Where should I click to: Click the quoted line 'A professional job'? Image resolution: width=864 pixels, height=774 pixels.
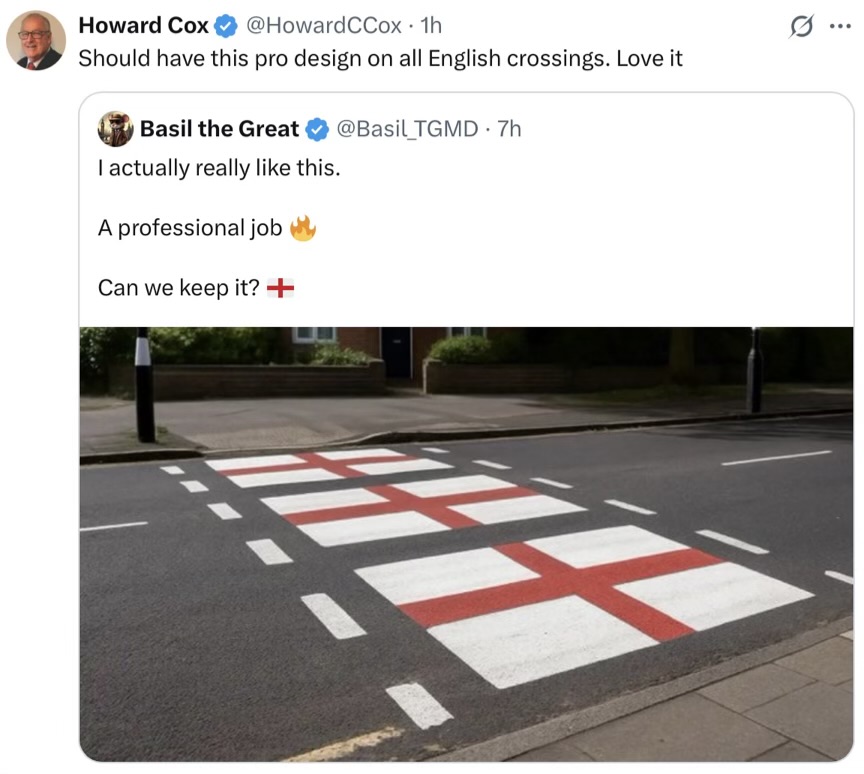point(190,228)
